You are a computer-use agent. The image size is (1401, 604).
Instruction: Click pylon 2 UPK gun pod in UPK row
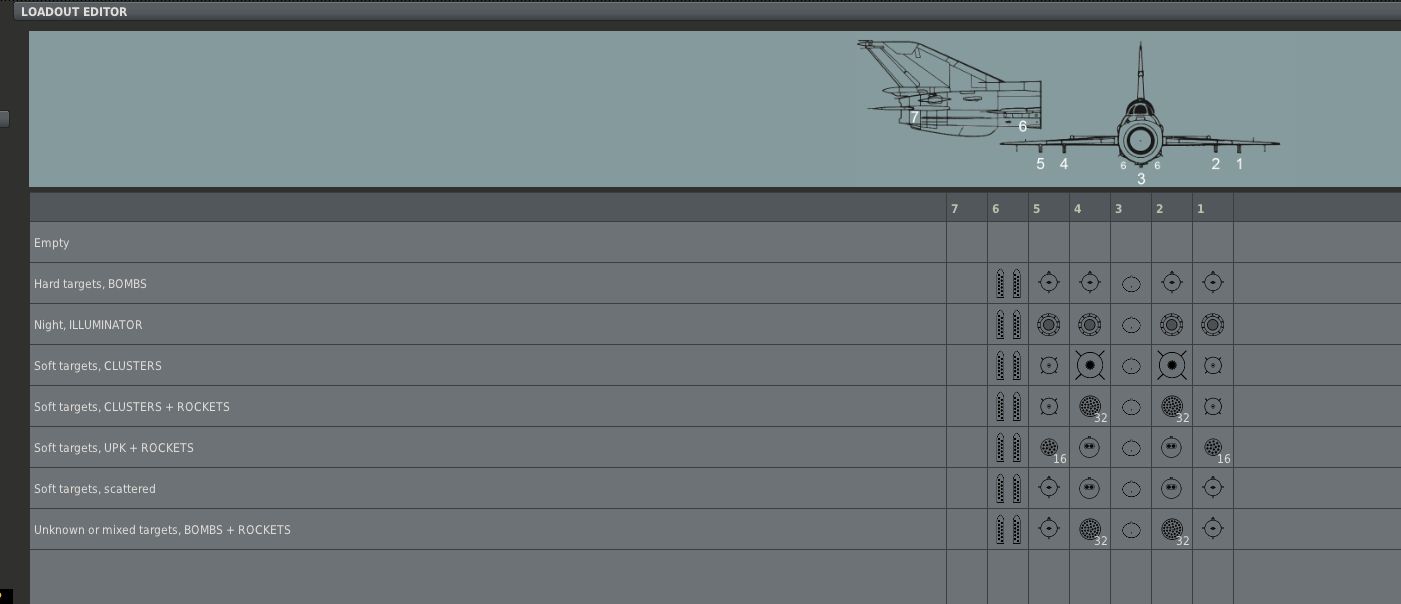1171,447
